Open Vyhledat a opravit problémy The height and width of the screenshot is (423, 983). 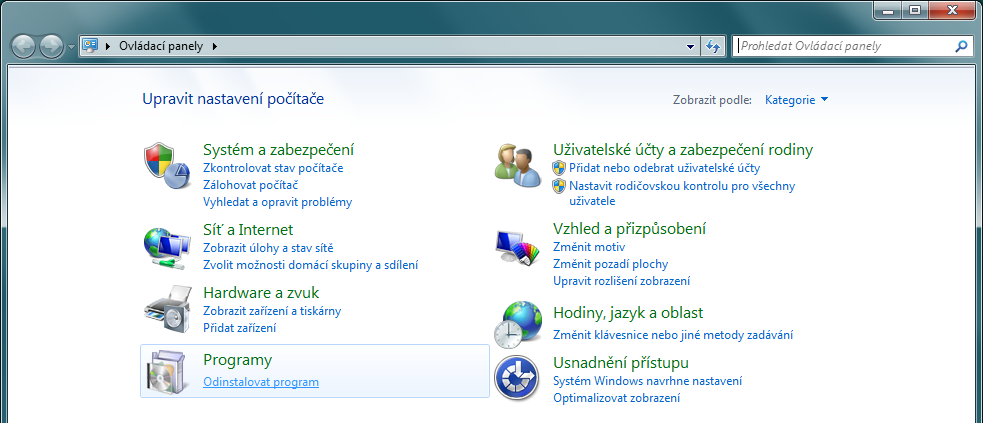tap(278, 202)
